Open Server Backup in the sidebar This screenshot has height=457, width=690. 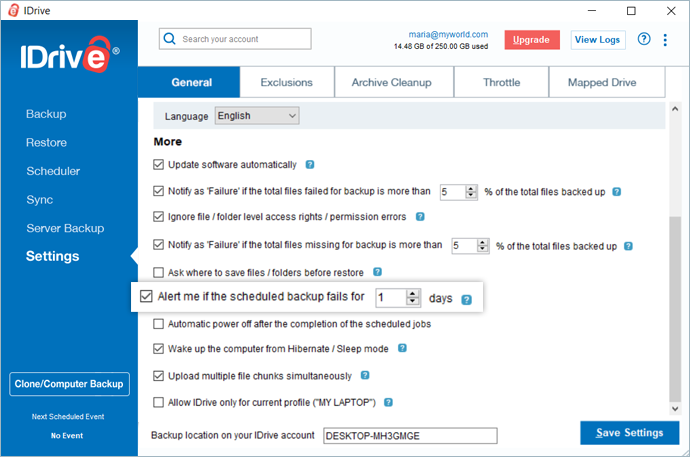click(65, 228)
